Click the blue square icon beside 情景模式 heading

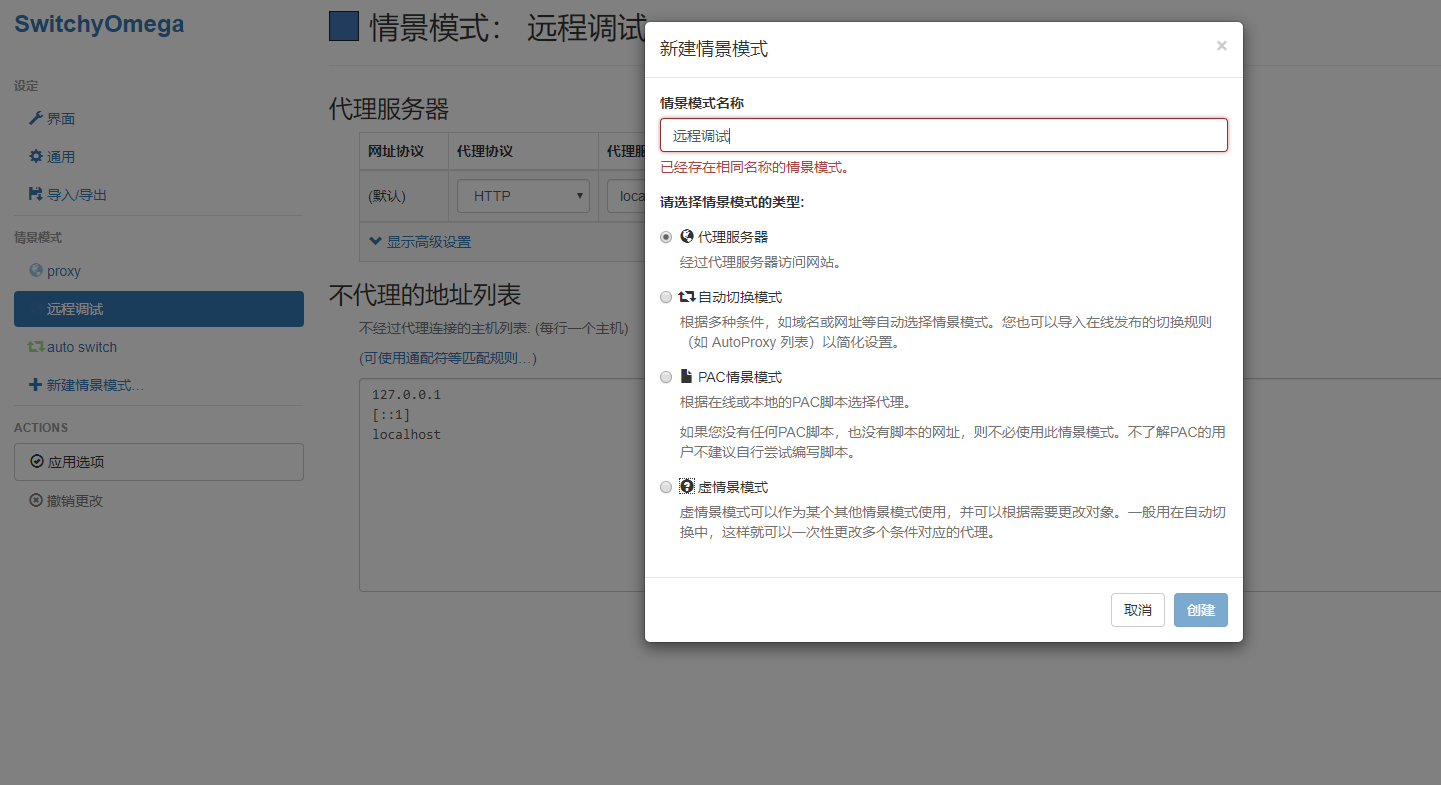tap(344, 26)
